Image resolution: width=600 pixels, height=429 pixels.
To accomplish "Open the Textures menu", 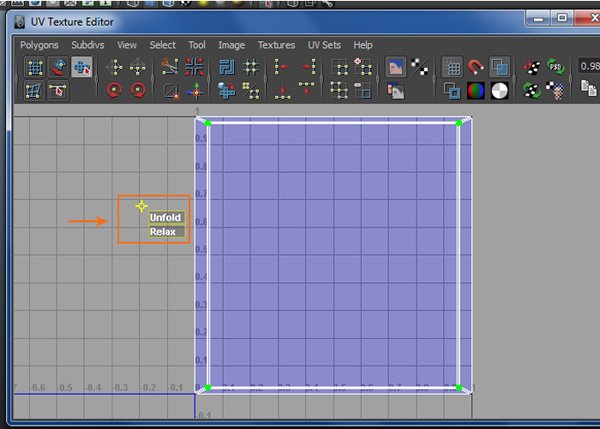I will click(276, 45).
